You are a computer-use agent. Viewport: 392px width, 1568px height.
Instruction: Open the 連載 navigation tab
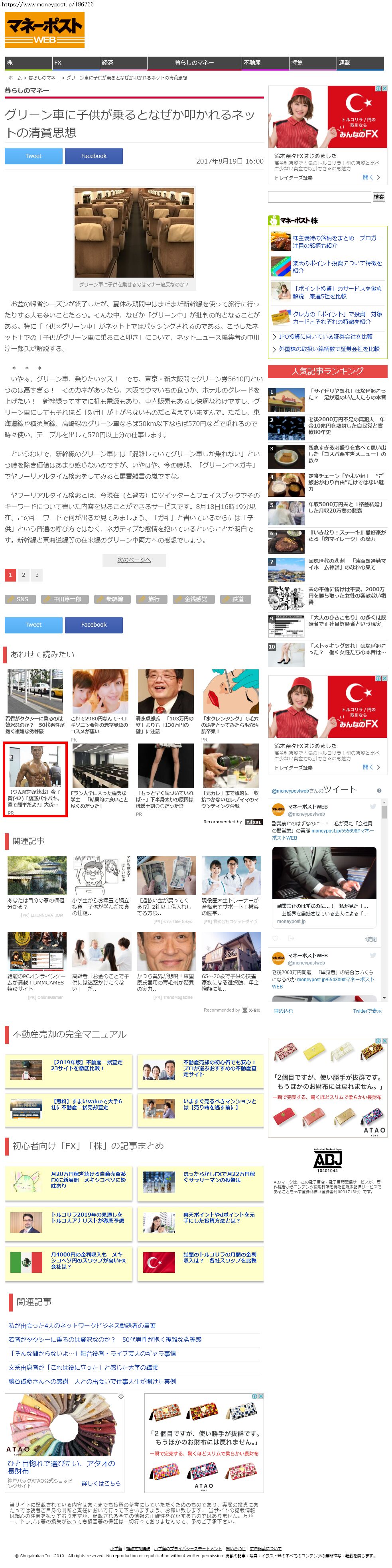(x=360, y=63)
